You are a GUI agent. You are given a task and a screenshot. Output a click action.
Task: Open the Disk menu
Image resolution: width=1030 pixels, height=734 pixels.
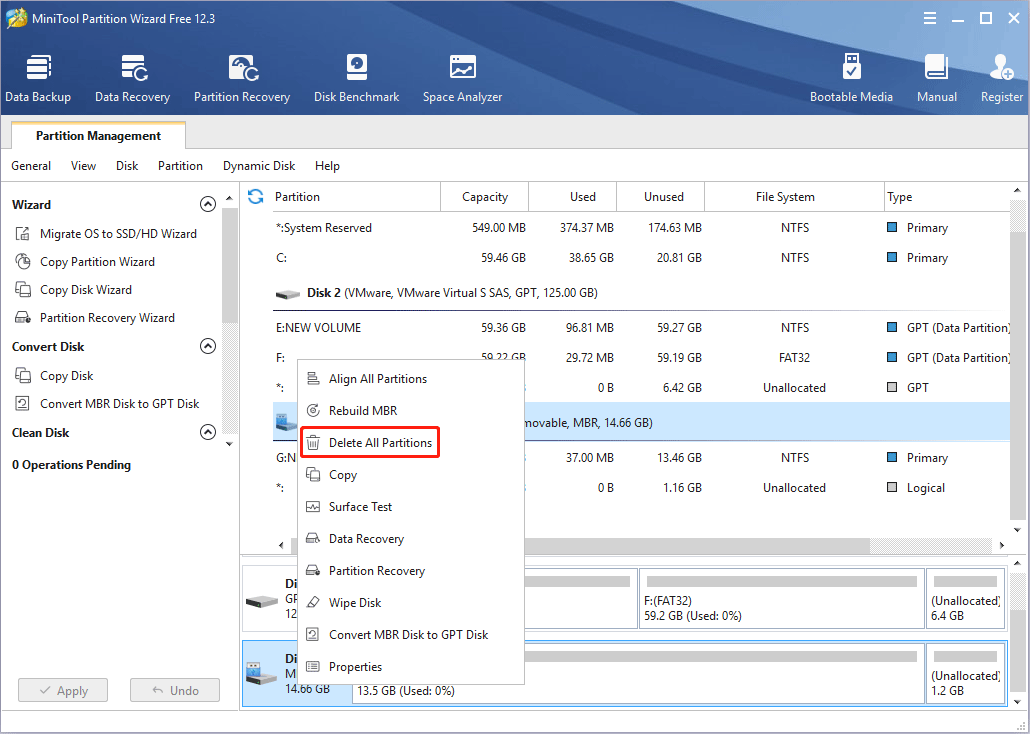(x=127, y=166)
